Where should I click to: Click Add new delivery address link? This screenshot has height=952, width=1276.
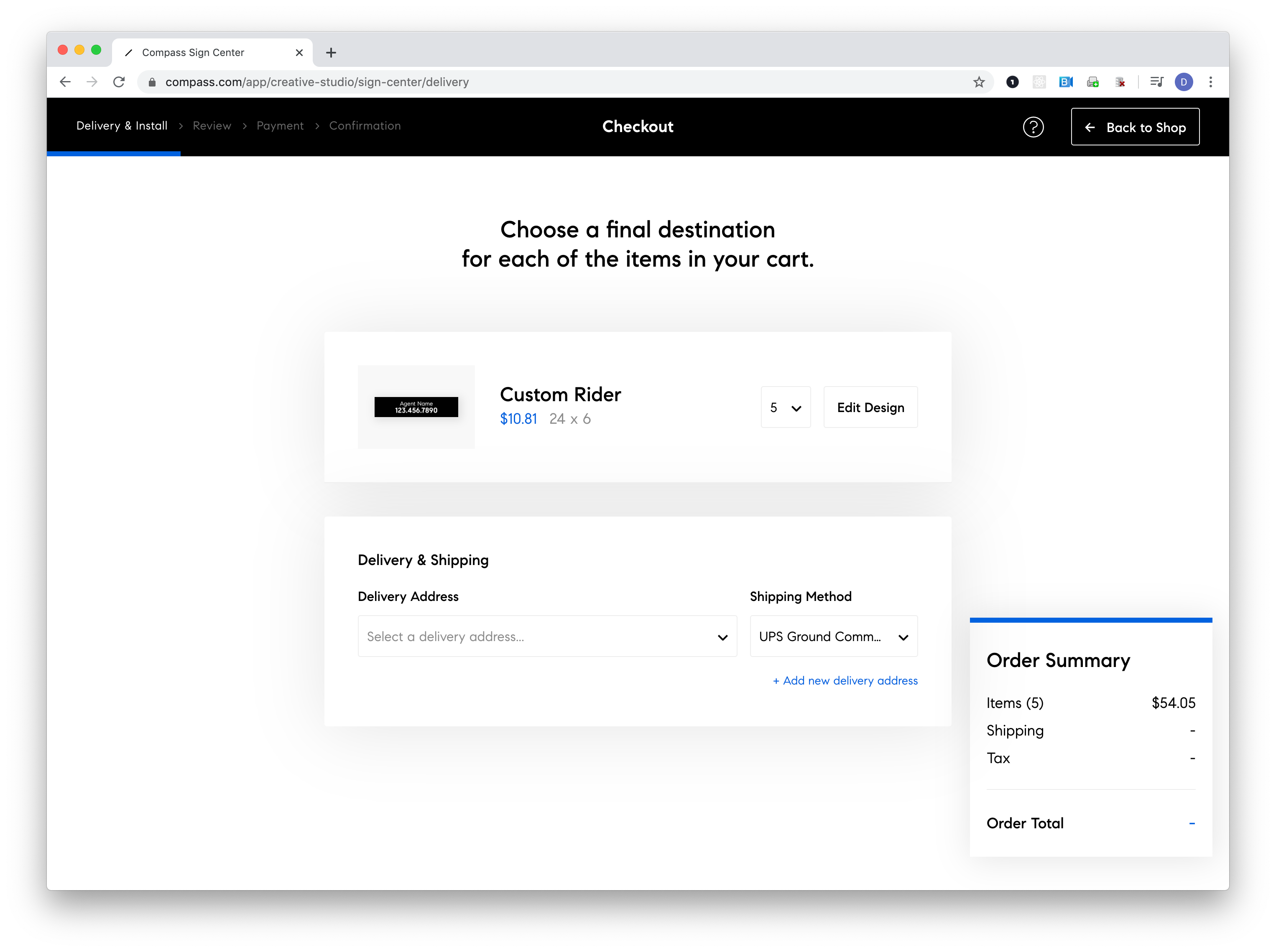845,681
